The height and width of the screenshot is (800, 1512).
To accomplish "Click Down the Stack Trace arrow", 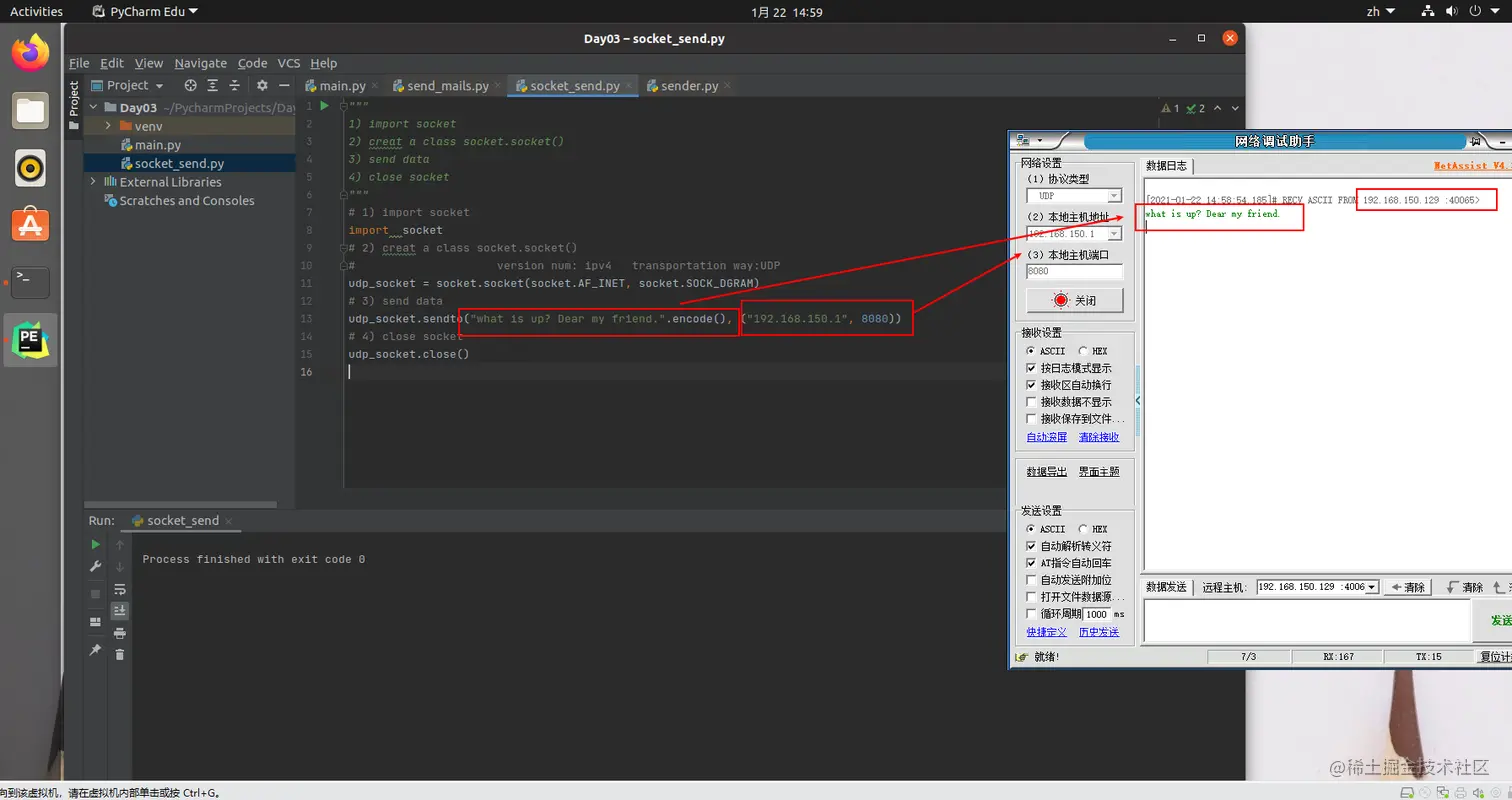I will click(x=120, y=566).
